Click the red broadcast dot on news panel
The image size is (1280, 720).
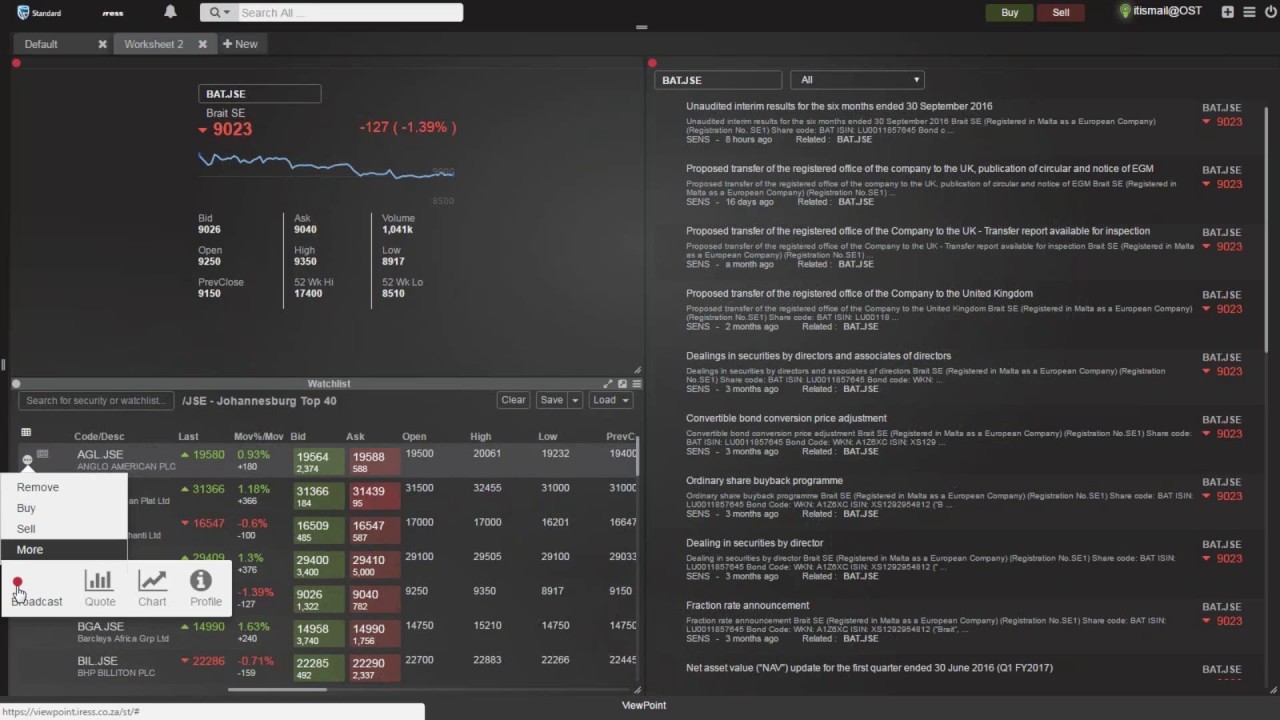(652, 63)
